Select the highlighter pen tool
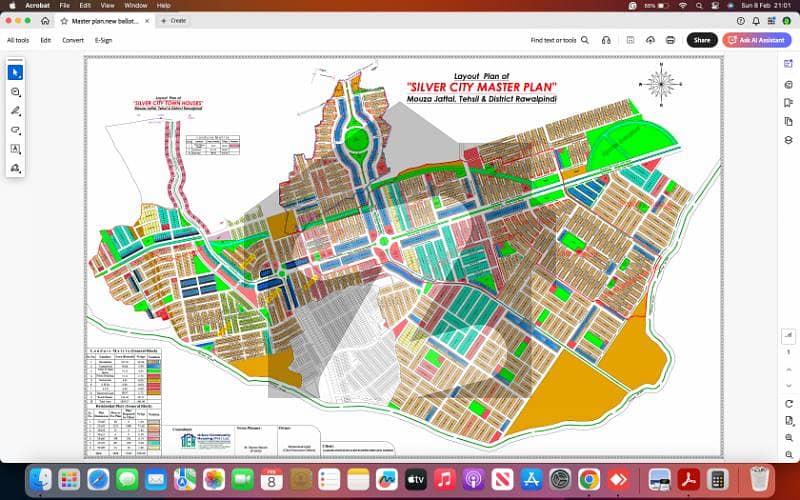800x500 pixels. pos(16,111)
